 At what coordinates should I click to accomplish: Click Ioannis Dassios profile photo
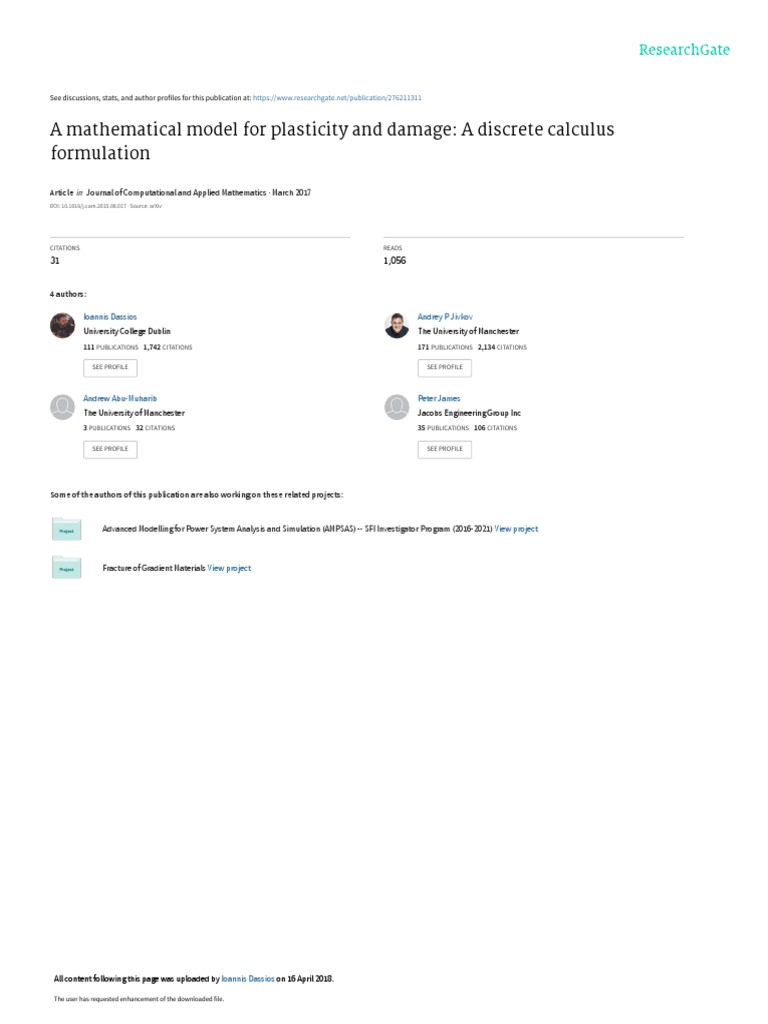62,325
